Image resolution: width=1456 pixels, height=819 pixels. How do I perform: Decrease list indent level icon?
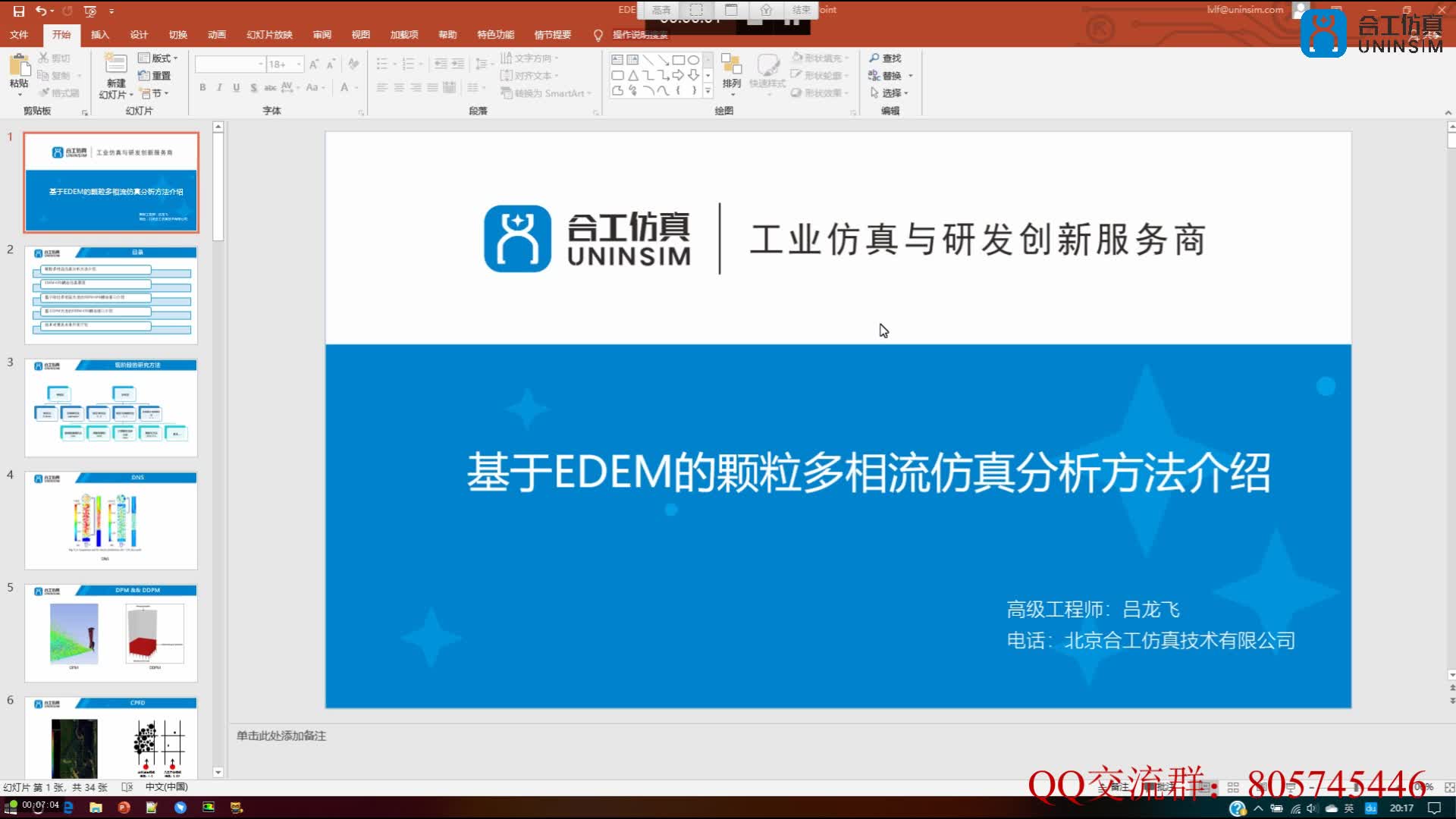tap(441, 64)
